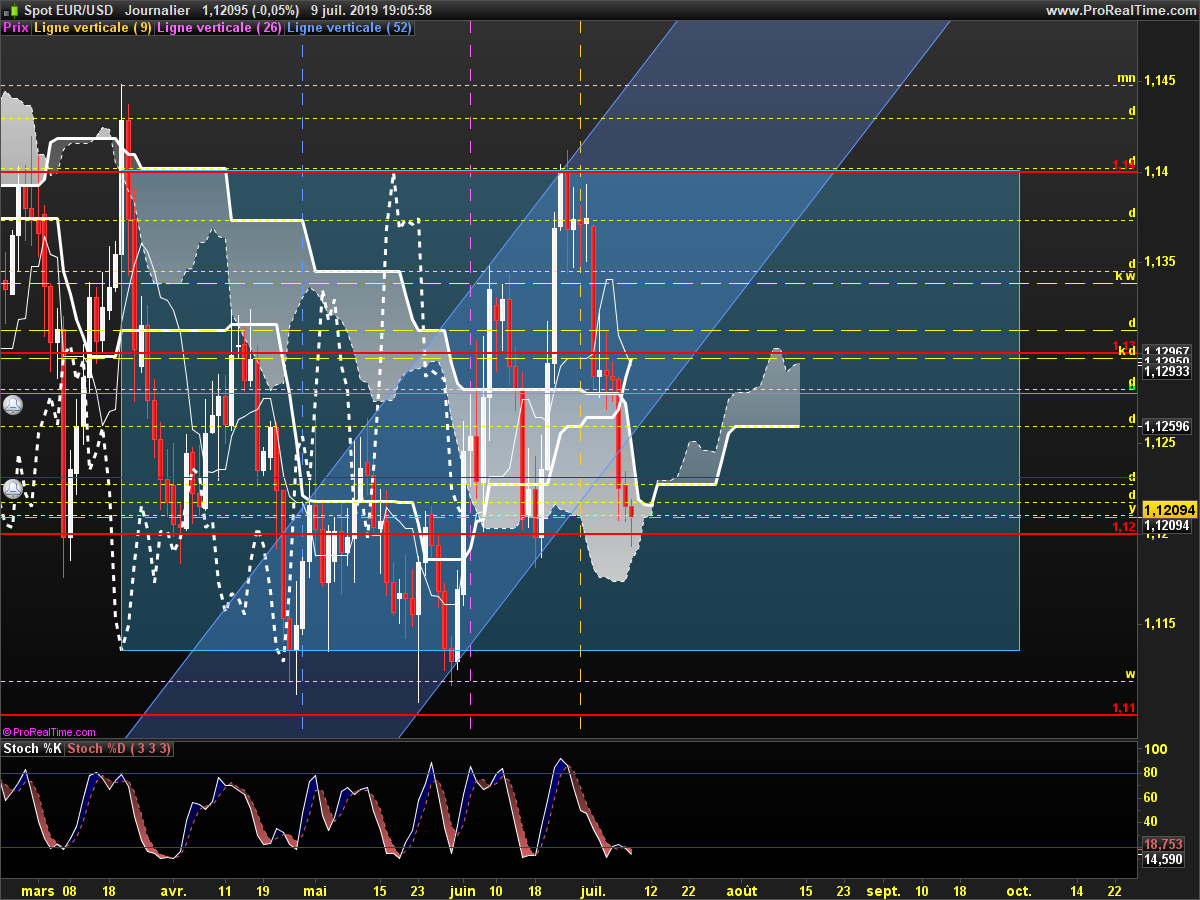
Task: Select the Ligne verticale (26) label
Action: pos(219,28)
